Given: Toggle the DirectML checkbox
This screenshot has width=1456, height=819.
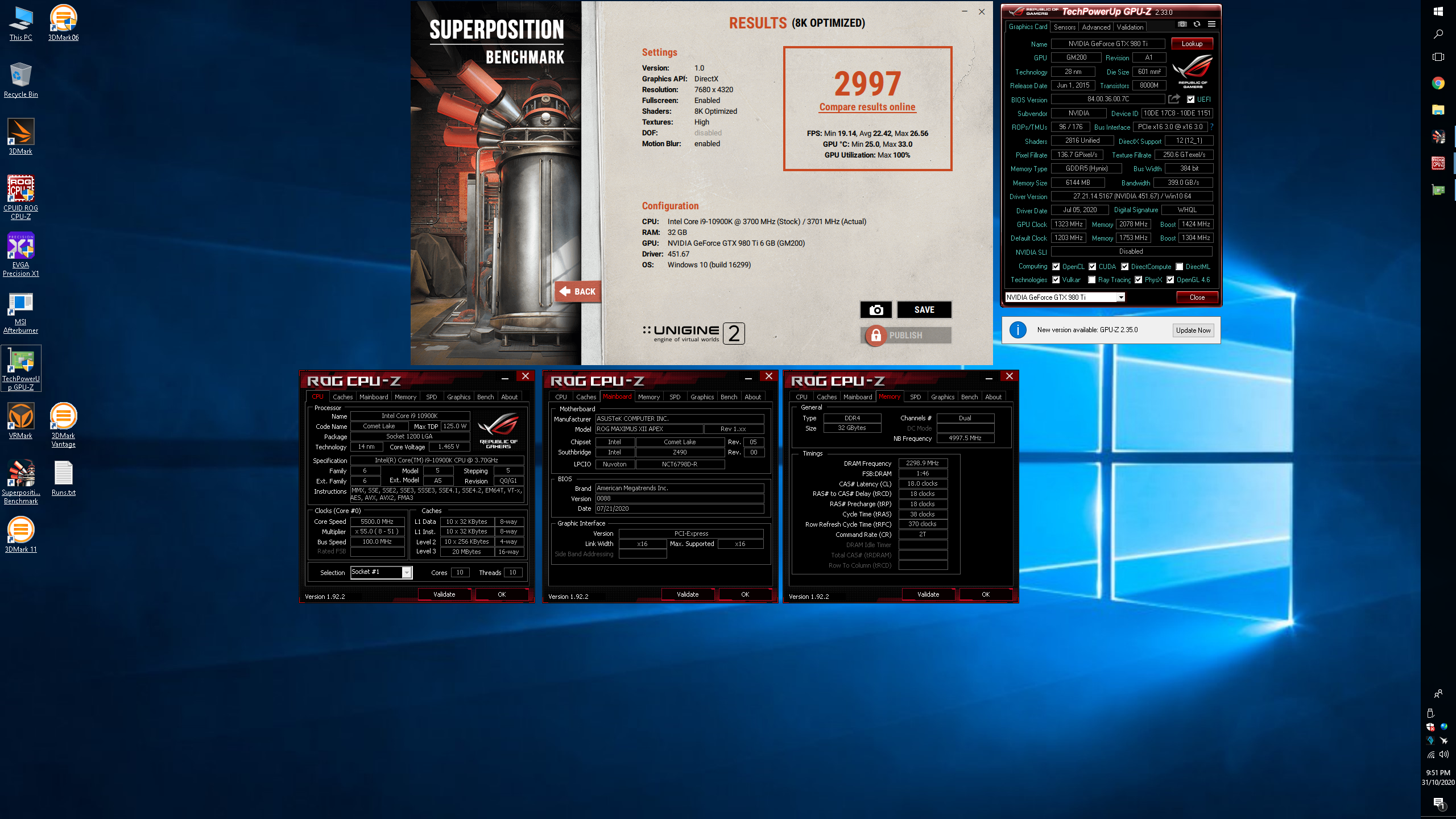Looking at the screenshot, I should click(1180, 267).
